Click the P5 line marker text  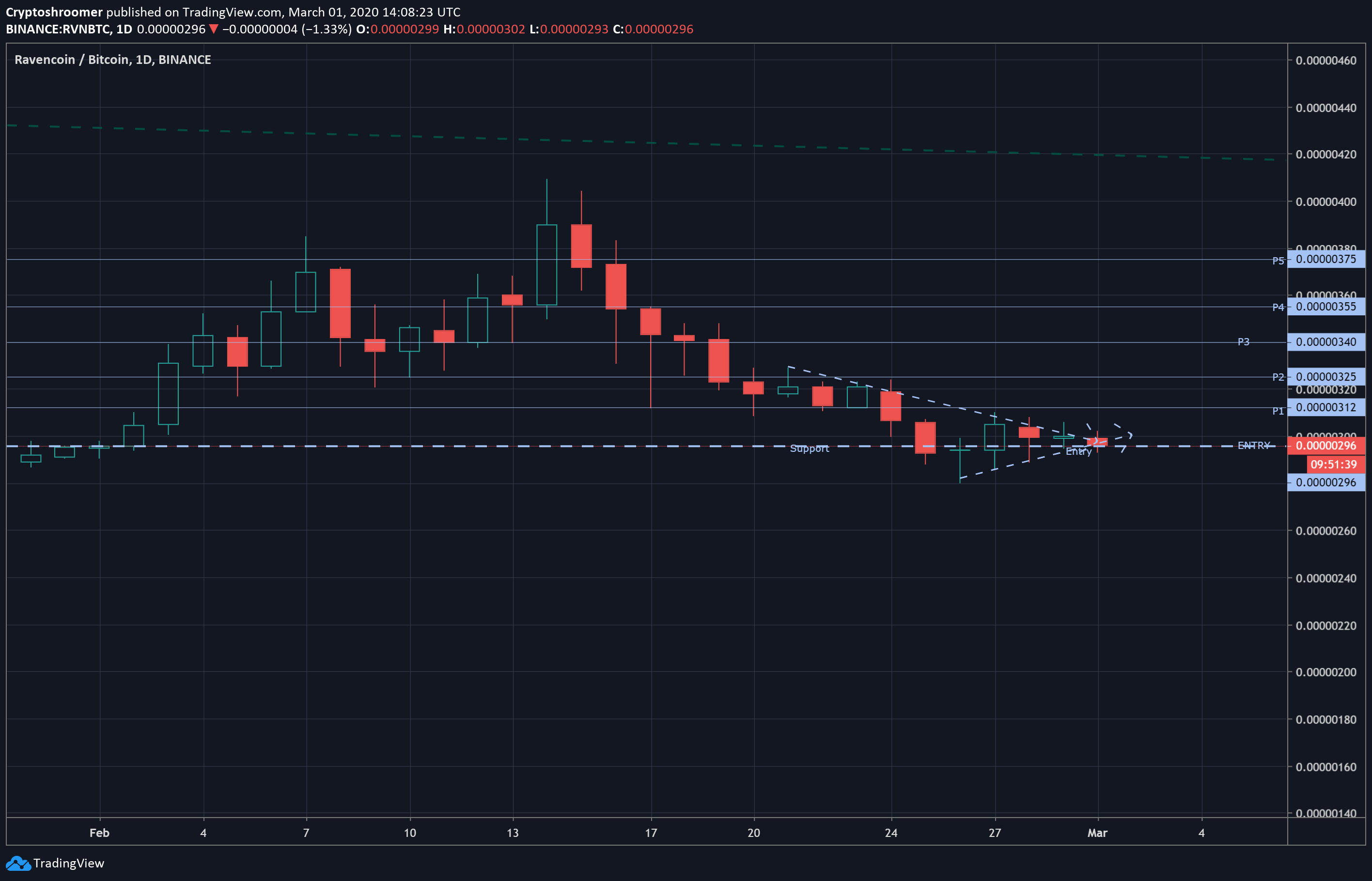(1278, 261)
